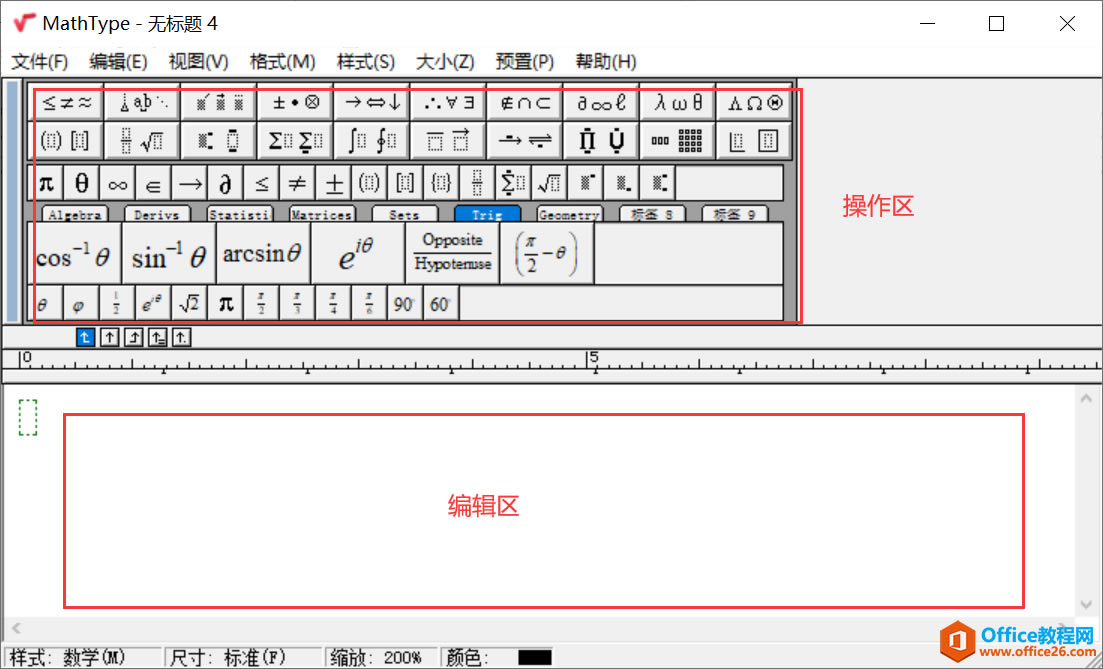Select the Matrices tab

click(x=321, y=213)
